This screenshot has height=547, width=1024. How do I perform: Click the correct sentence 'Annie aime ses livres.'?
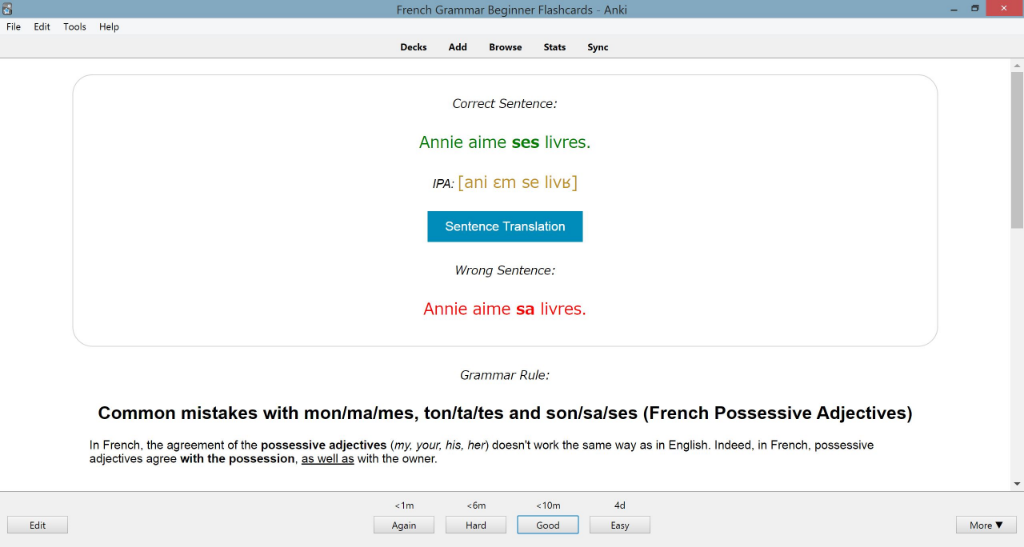click(x=505, y=142)
